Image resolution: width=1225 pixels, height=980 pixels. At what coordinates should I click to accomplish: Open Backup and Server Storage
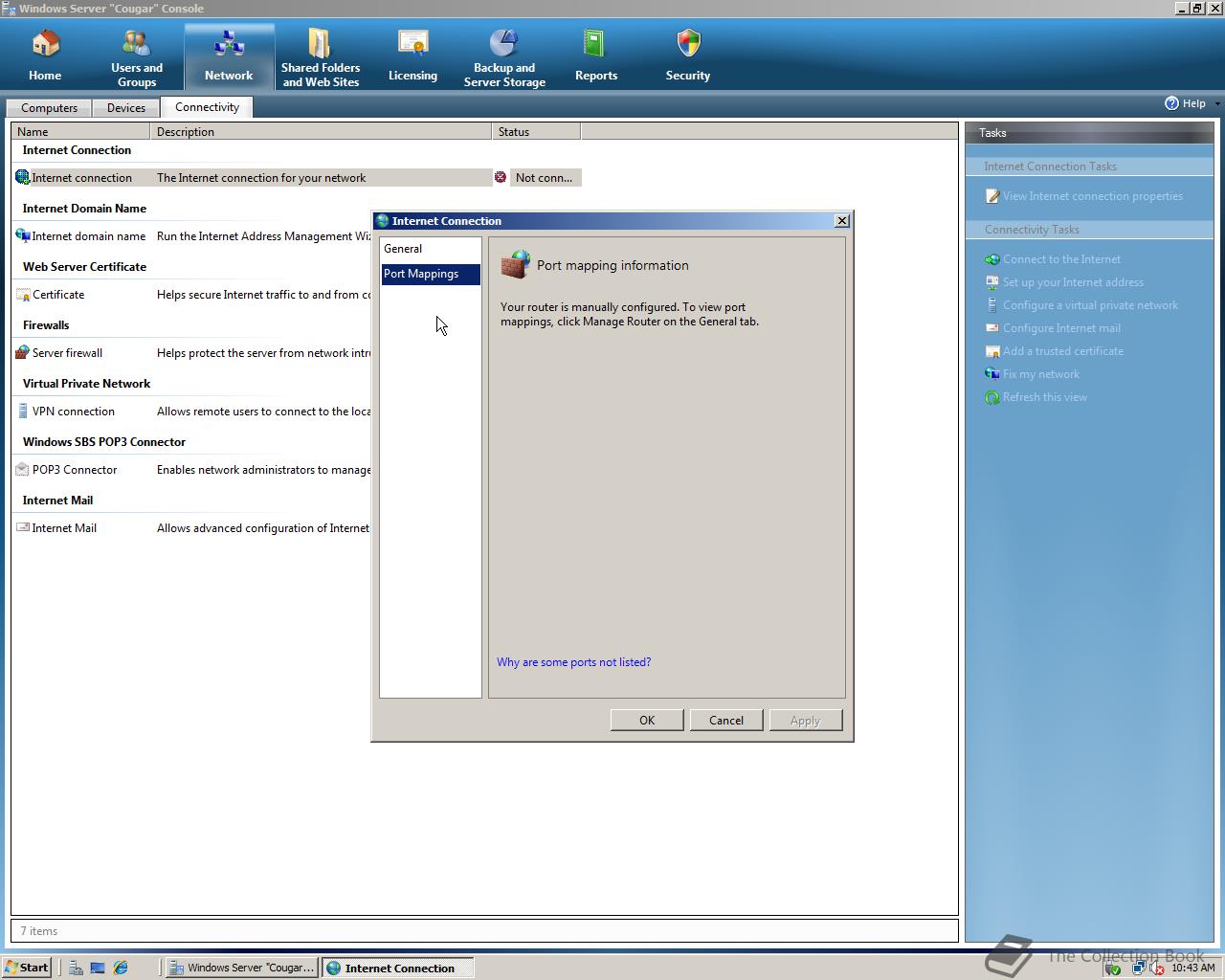click(504, 57)
